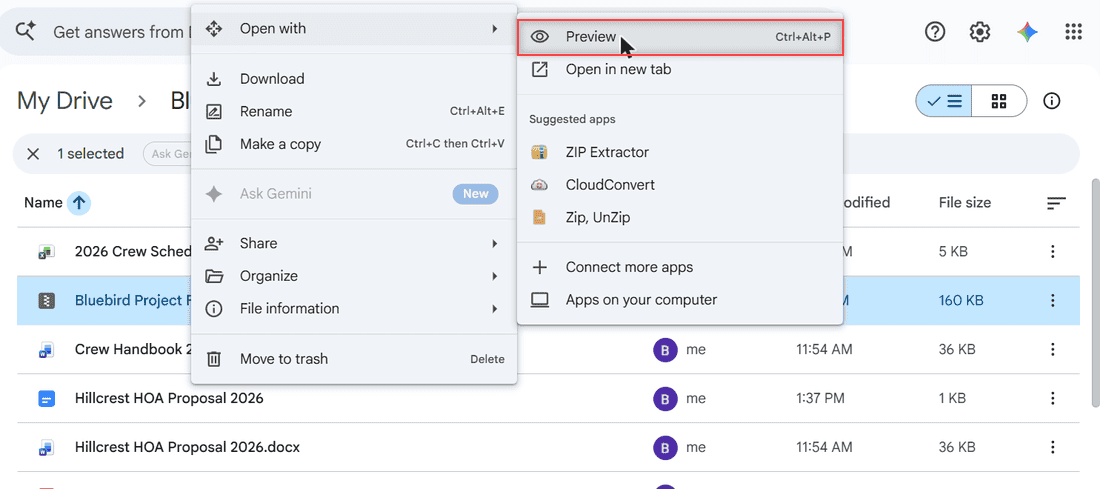Sort by the Name column header

coord(43,203)
